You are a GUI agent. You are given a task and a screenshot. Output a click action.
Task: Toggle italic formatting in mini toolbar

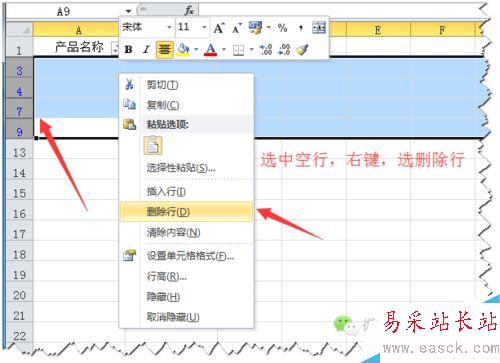coord(146,50)
